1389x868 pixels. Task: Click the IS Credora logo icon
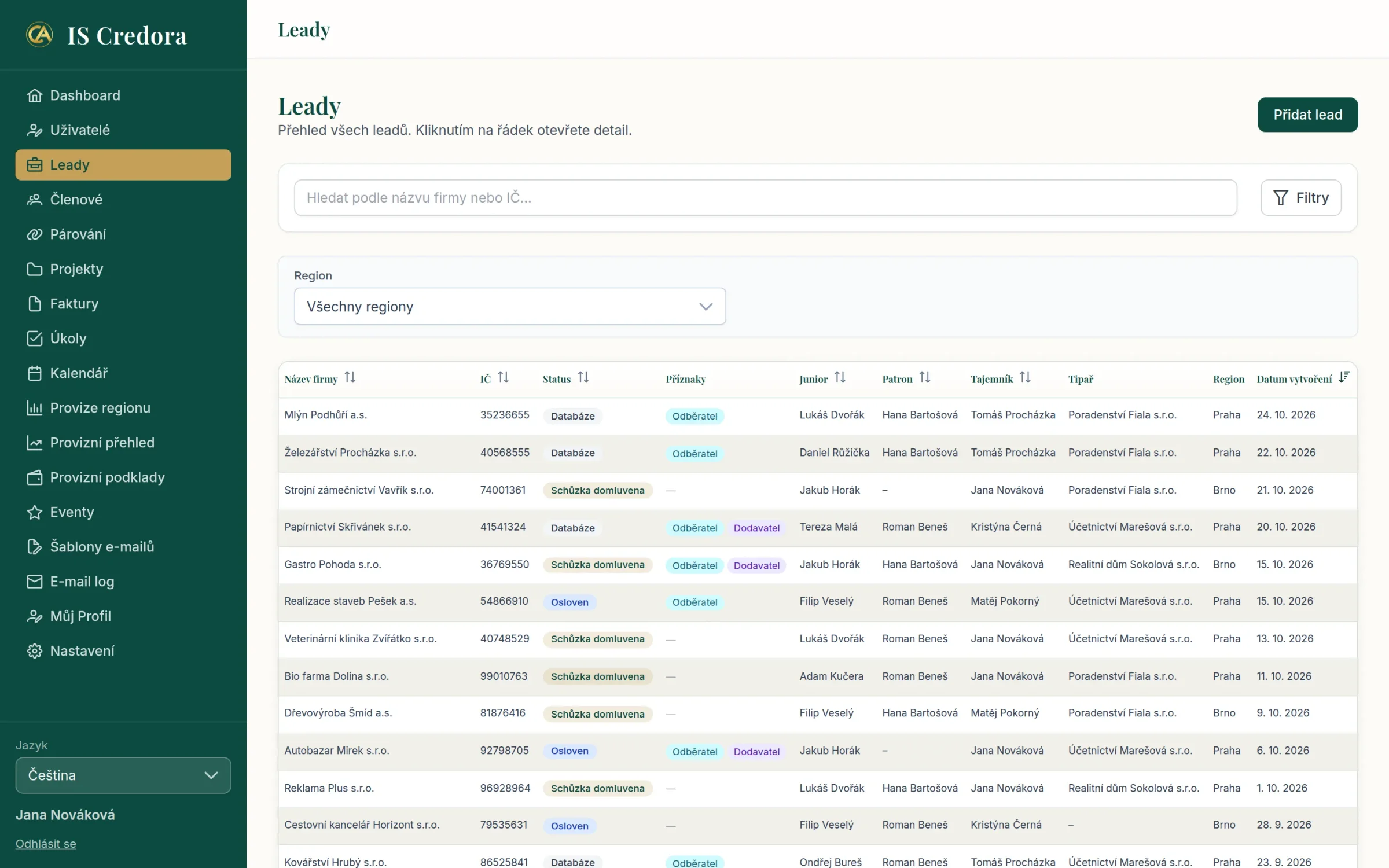point(39,35)
